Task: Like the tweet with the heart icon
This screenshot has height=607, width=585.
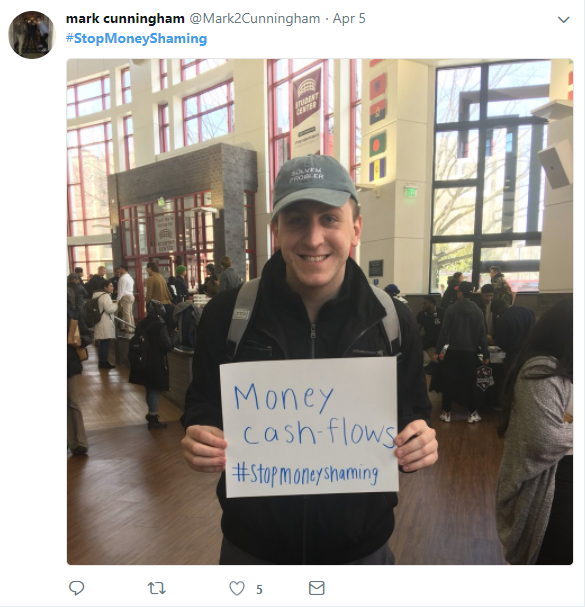Action: (237, 588)
